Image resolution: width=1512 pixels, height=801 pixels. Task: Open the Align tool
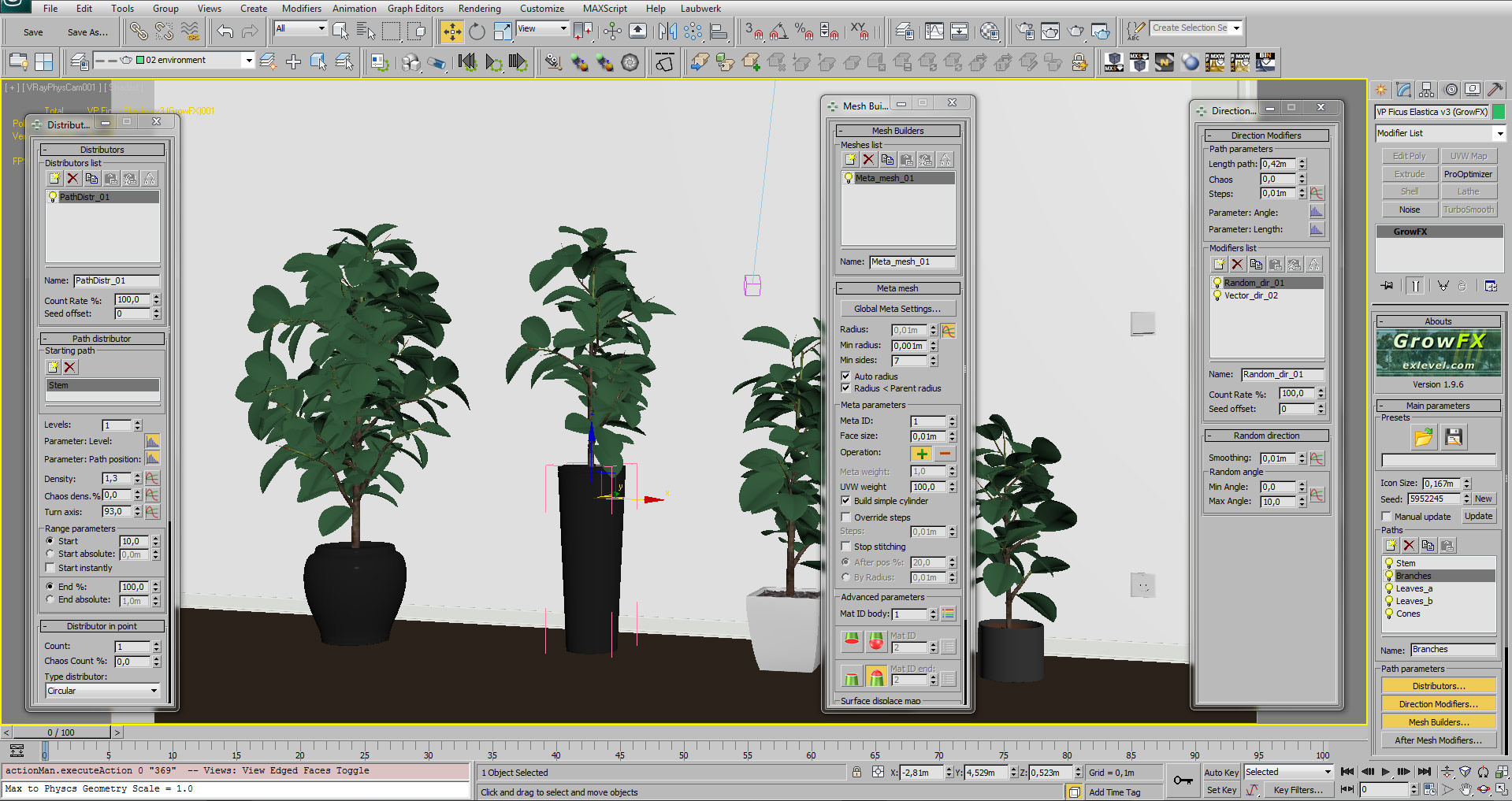pyautogui.click(x=718, y=32)
